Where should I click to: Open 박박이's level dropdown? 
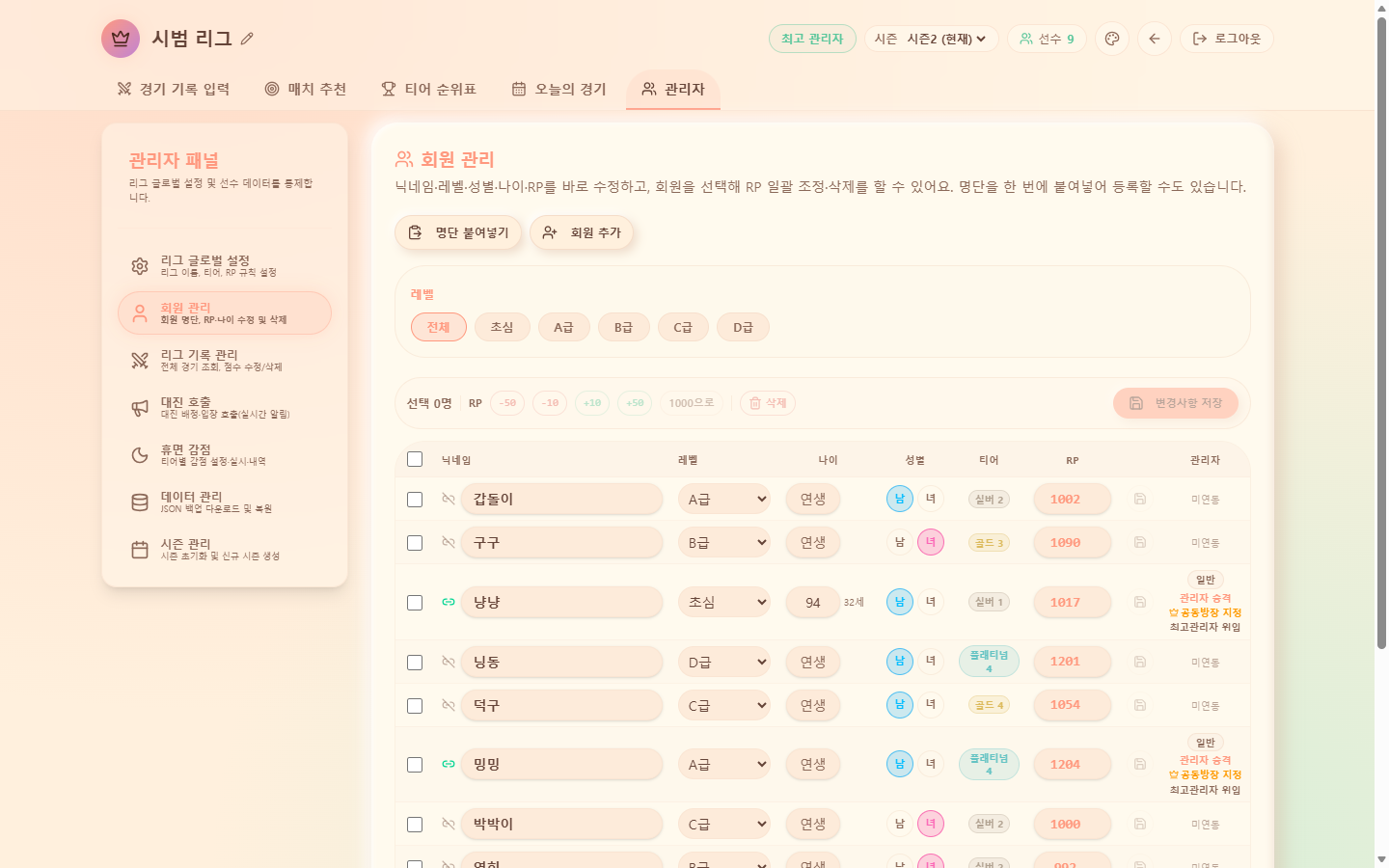(x=724, y=824)
